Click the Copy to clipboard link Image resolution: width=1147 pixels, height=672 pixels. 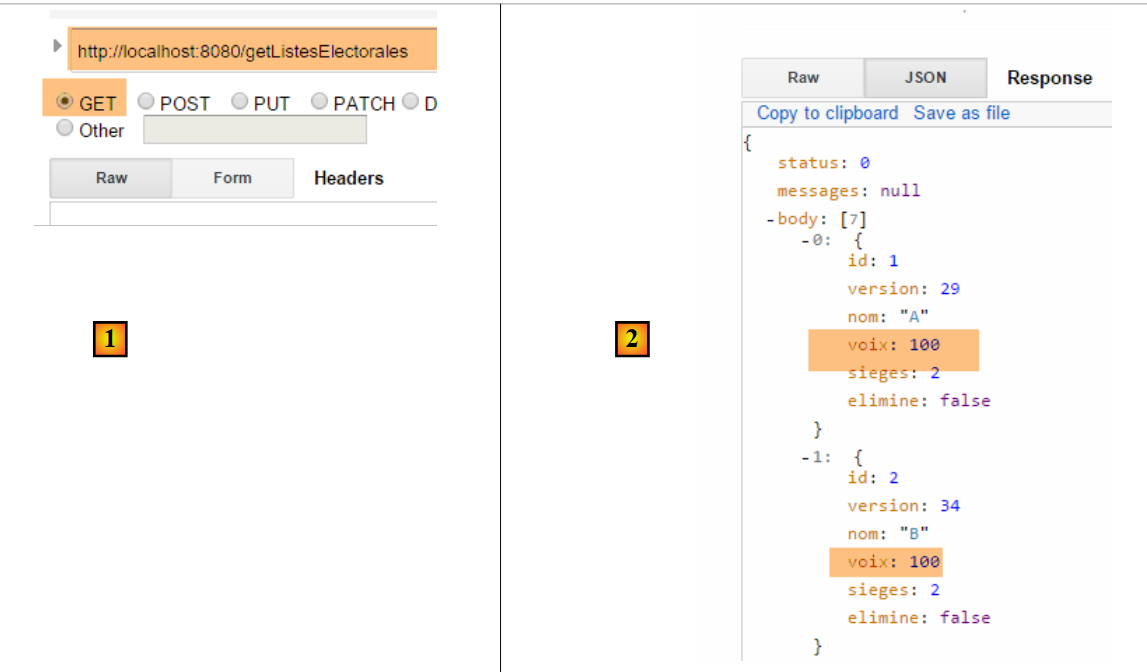(827, 113)
